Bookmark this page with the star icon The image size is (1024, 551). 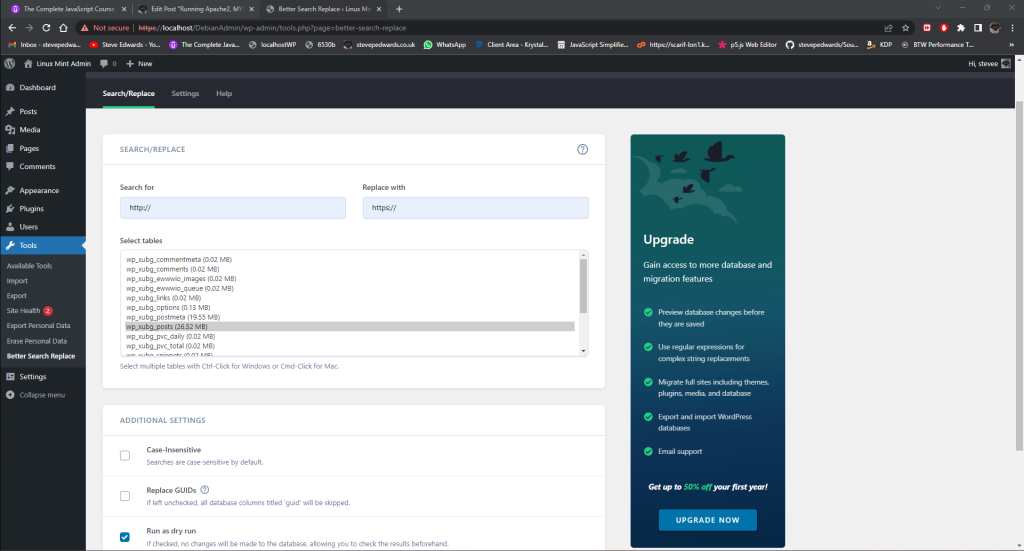pyautogui.click(x=905, y=28)
